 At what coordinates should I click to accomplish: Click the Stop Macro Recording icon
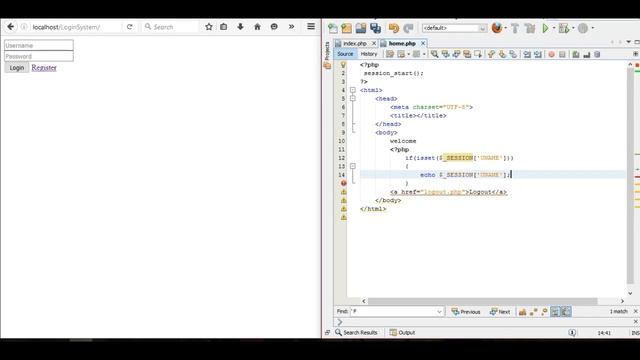pyautogui.click(x=562, y=54)
